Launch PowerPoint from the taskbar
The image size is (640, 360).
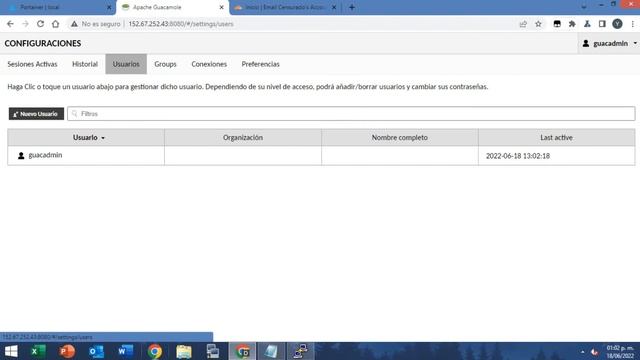coord(67,351)
